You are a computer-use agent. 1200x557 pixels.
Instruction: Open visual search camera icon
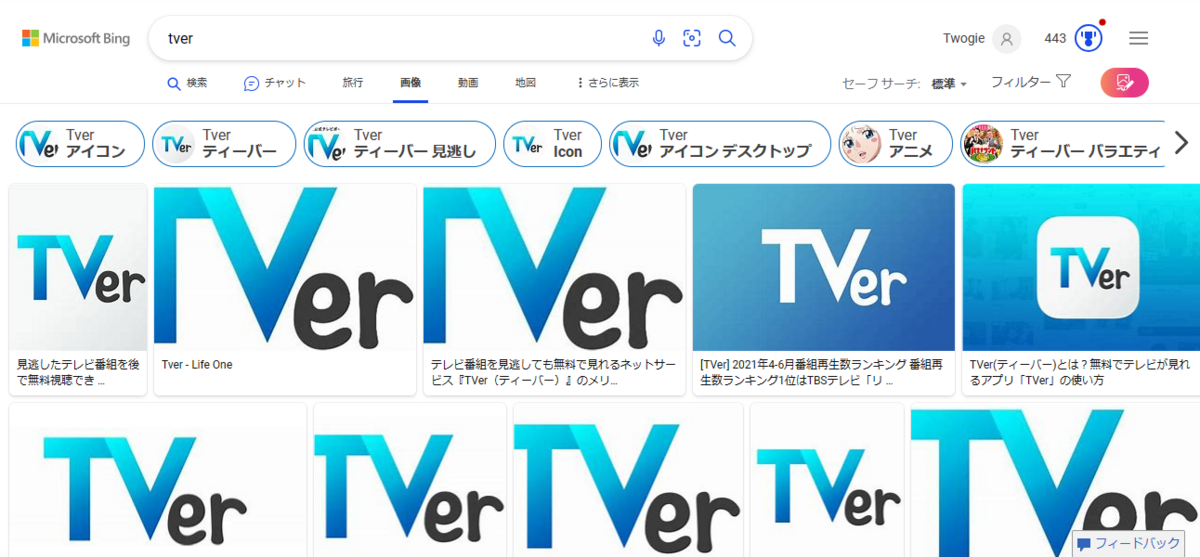coord(692,38)
